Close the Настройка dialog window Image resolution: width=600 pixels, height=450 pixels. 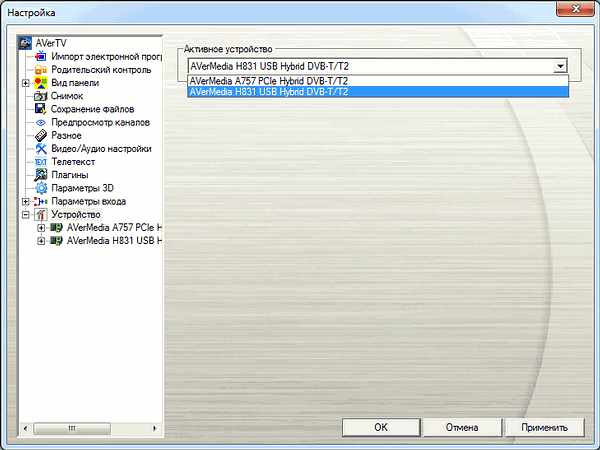pyautogui.click(x=575, y=8)
